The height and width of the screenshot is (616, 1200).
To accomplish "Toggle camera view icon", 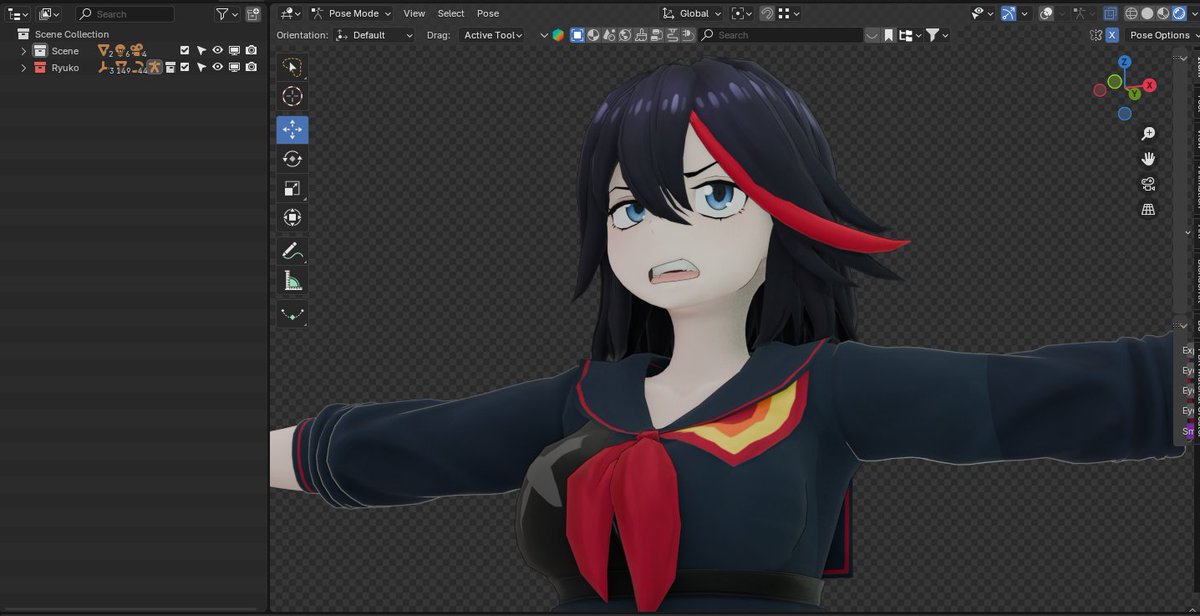I will coord(1148,184).
